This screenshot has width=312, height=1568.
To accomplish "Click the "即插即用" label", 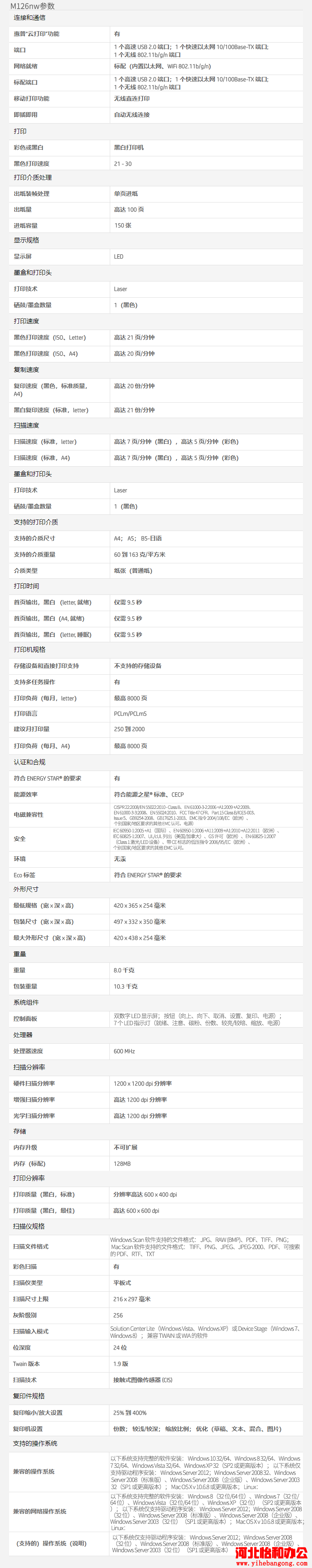I will click(x=26, y=114).
